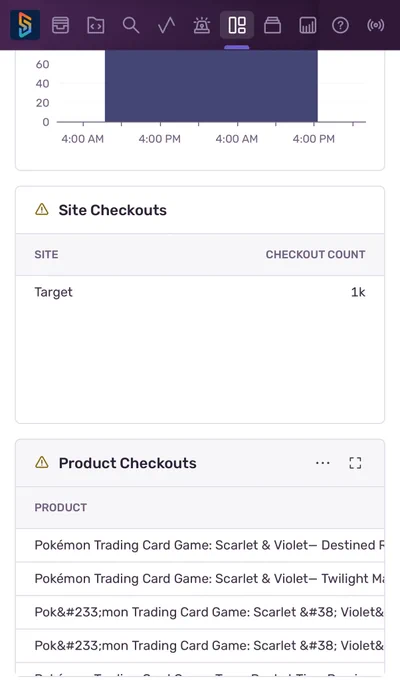Viewport: 400px width, 680px height.
Task: Click Site Checkouts warning triangle icon
Action: 42,210
